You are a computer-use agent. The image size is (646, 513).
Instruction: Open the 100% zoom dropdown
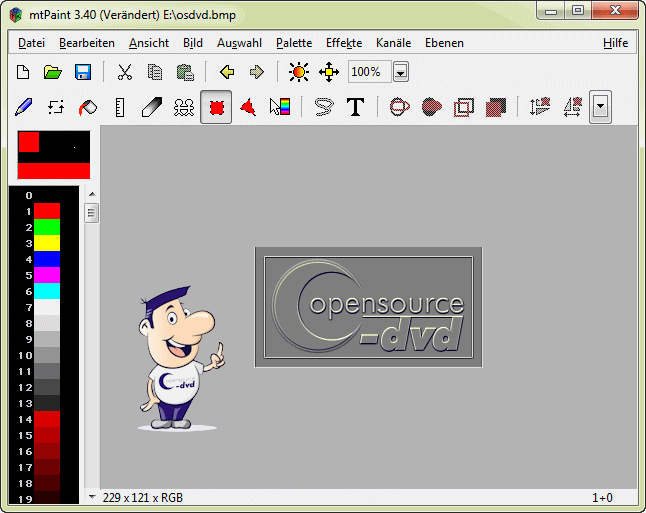pyautogui.click(x=400, y=72)
